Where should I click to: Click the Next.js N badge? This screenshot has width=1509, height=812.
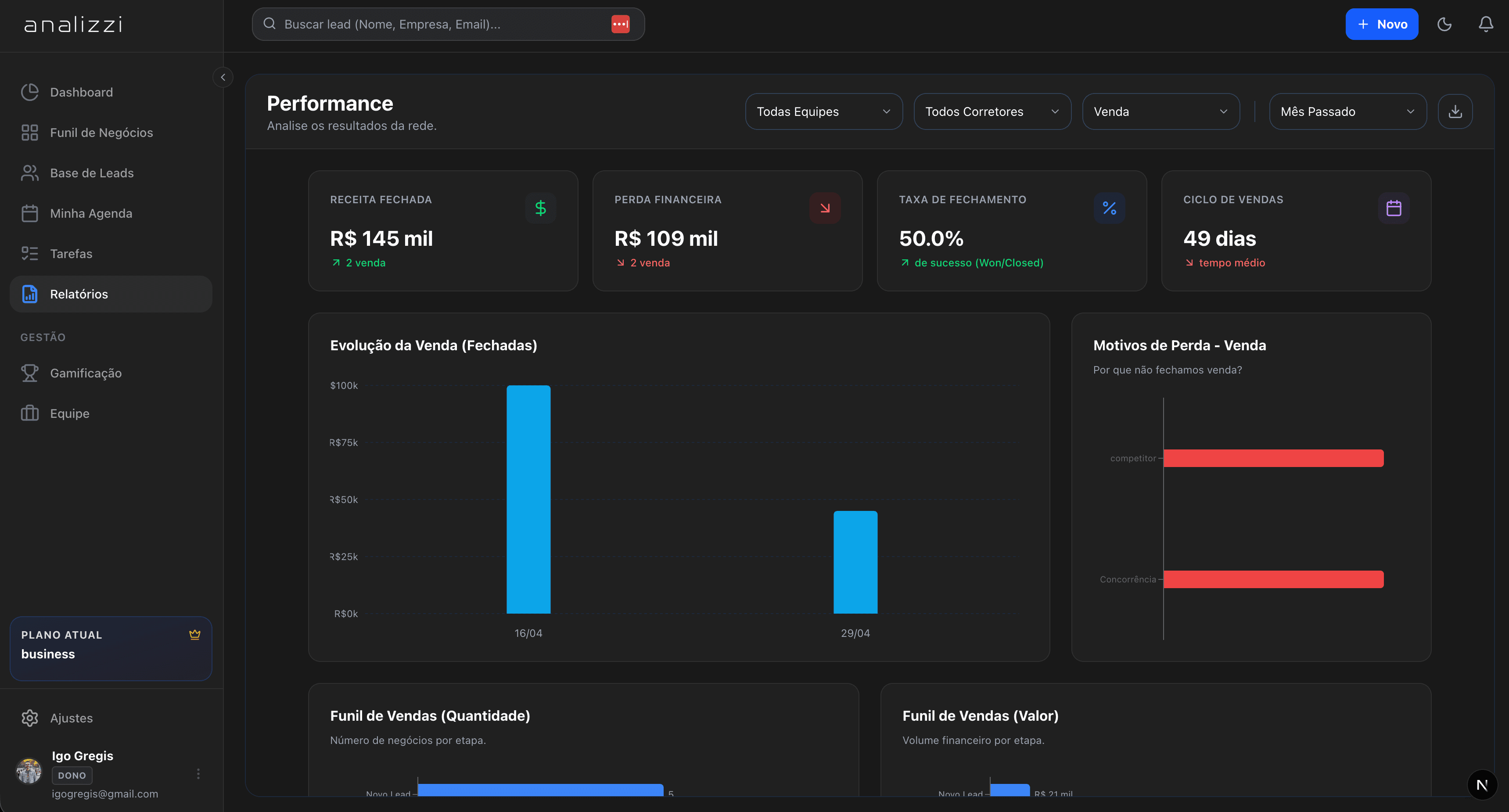click(1483, 785)
